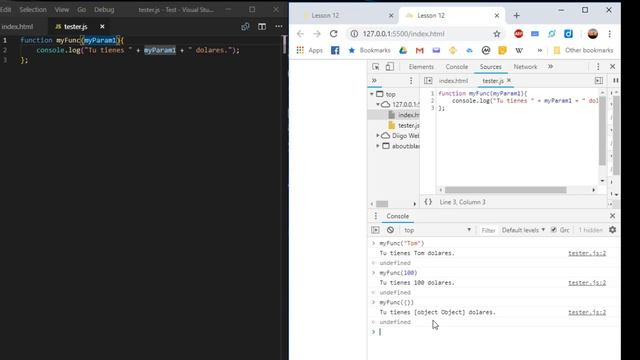Open the Gmail bookmark icon
The height and width of the screenshot is (360, 640).
[420, 50]
